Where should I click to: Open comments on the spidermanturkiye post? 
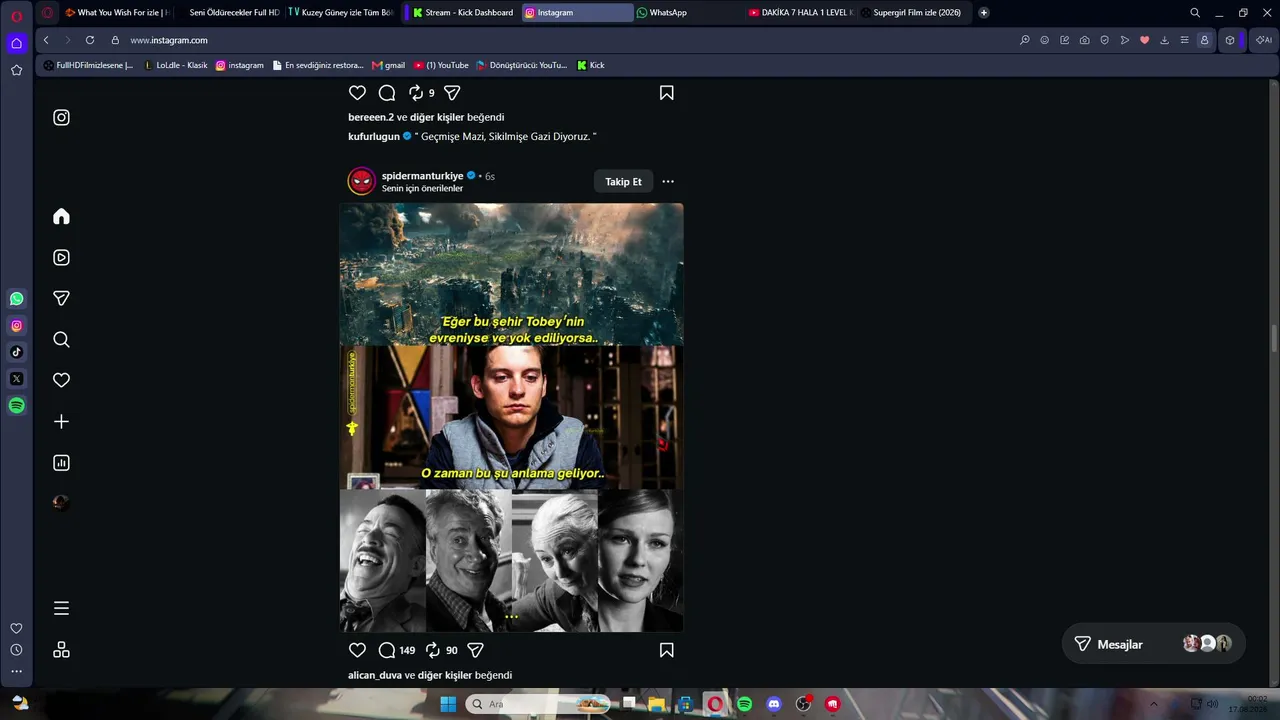[x=387, y=650]
